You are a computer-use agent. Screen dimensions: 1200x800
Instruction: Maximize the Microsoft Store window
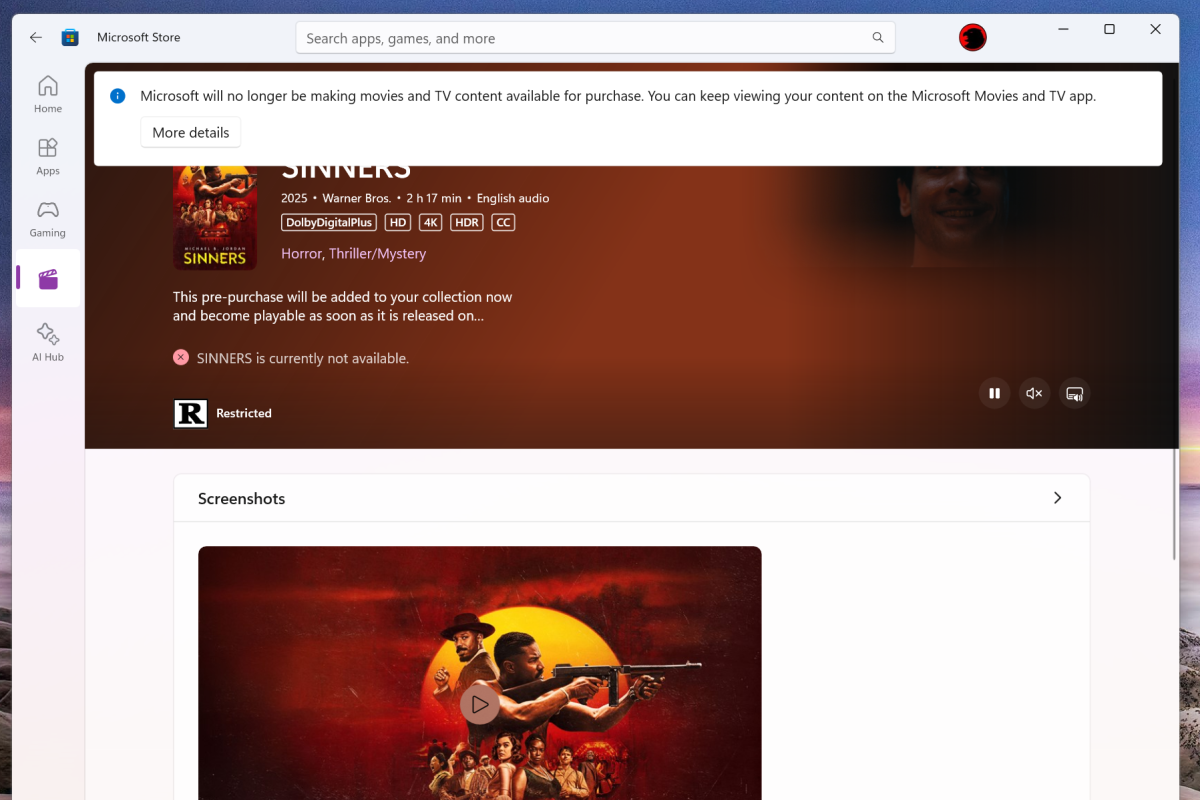(x=1109, y=30)
